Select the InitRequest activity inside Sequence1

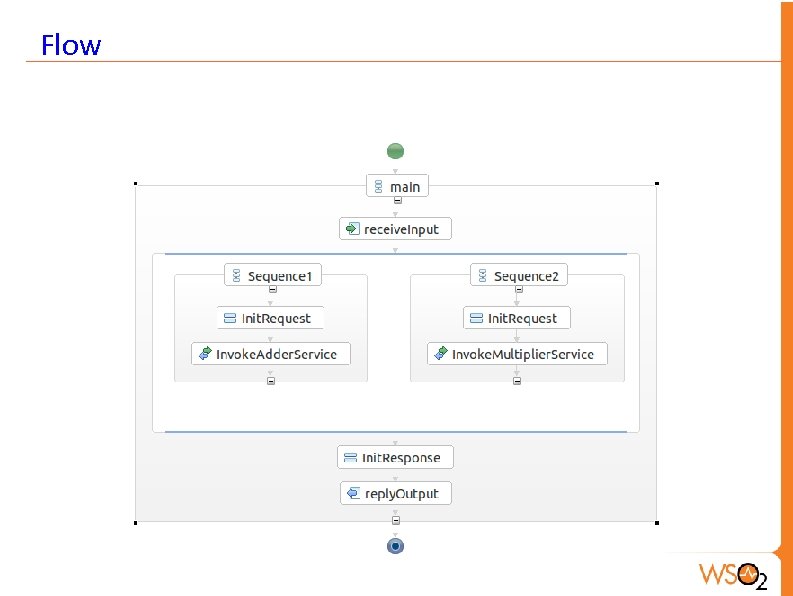click(x=270, y=318)
